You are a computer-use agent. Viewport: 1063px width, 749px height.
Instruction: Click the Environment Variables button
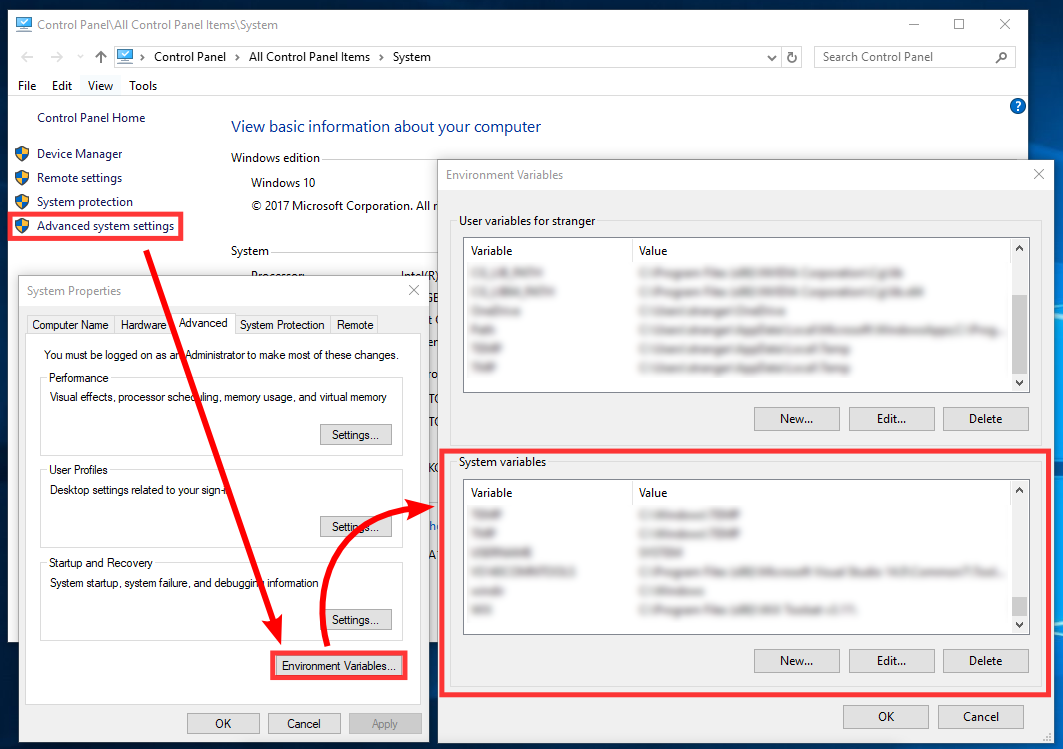tap(338, 666)
